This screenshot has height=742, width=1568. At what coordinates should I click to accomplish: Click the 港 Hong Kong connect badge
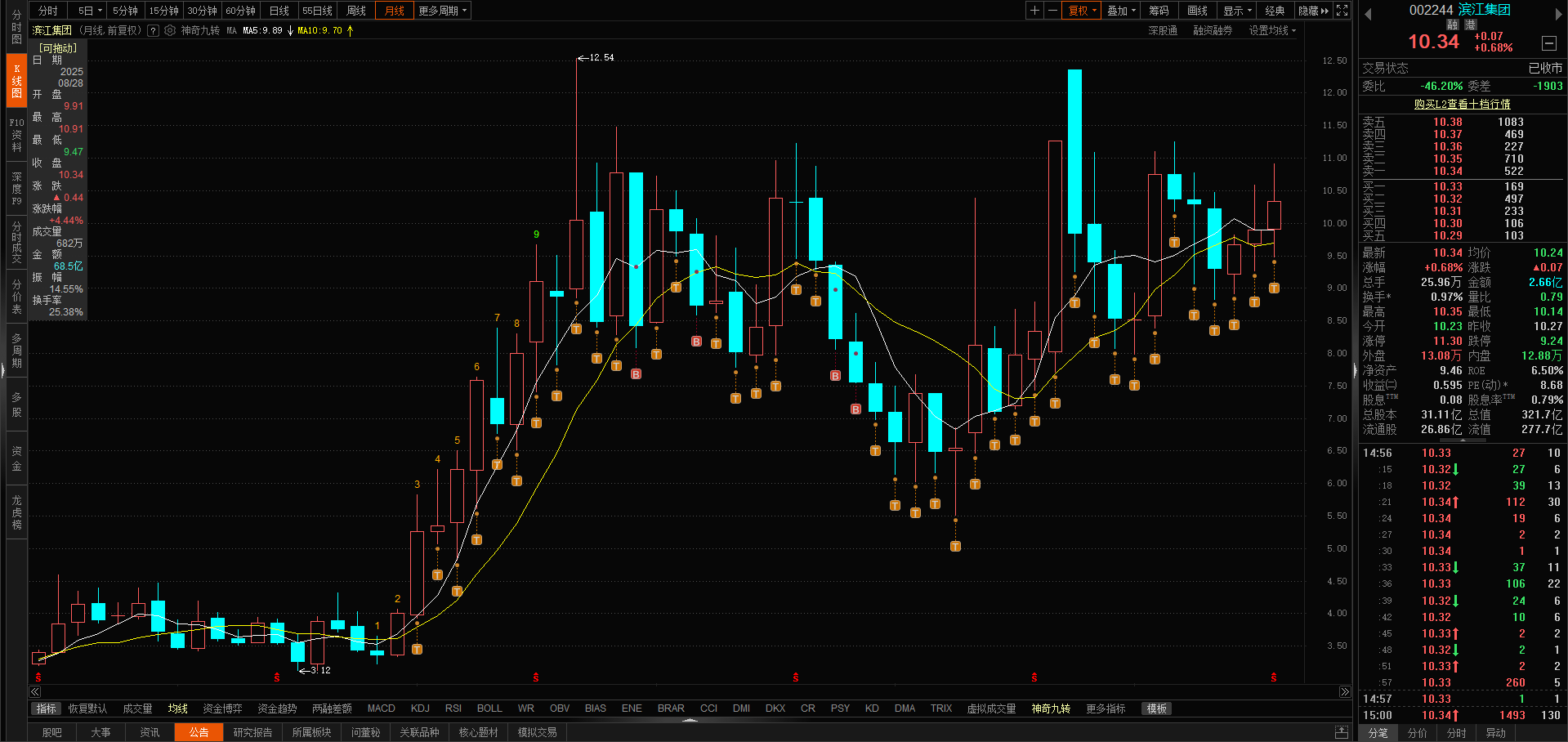(x=1471, y=25)
